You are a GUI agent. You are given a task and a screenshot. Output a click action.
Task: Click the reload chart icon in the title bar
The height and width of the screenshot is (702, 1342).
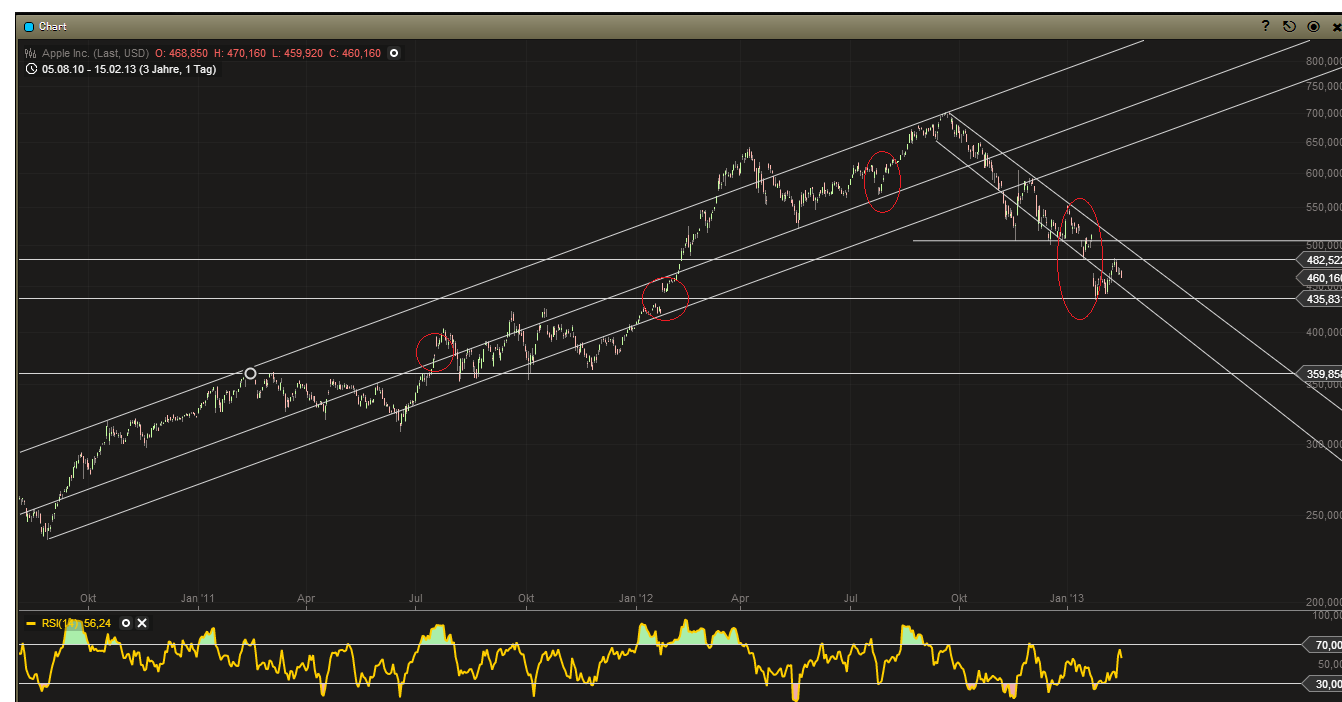pos(1290,27)
